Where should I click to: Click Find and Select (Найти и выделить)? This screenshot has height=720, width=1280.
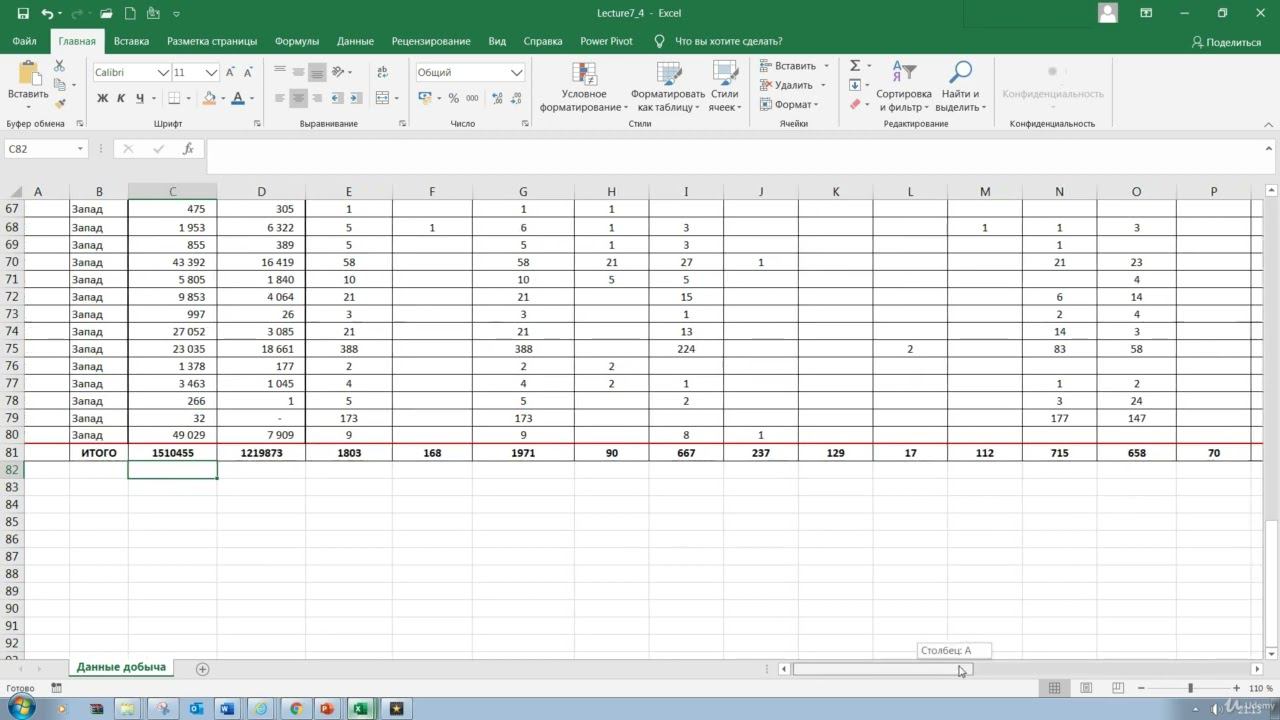point(960,87)
